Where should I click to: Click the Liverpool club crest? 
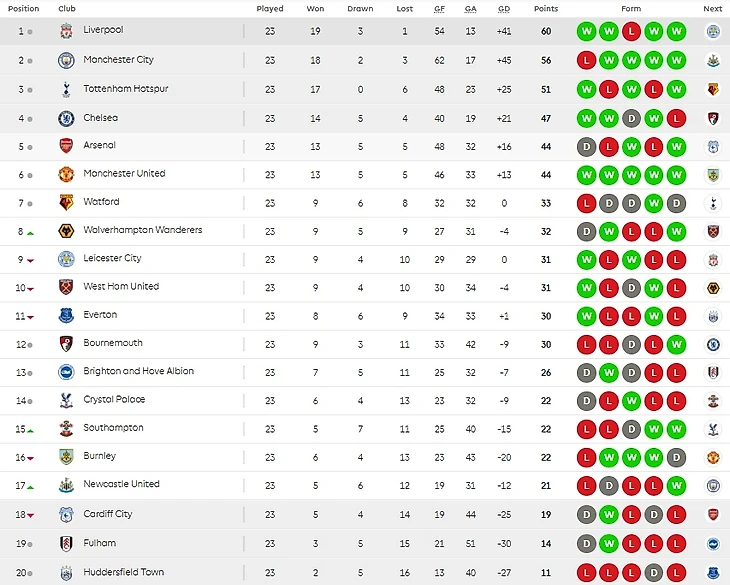click(x=66, y=32)
